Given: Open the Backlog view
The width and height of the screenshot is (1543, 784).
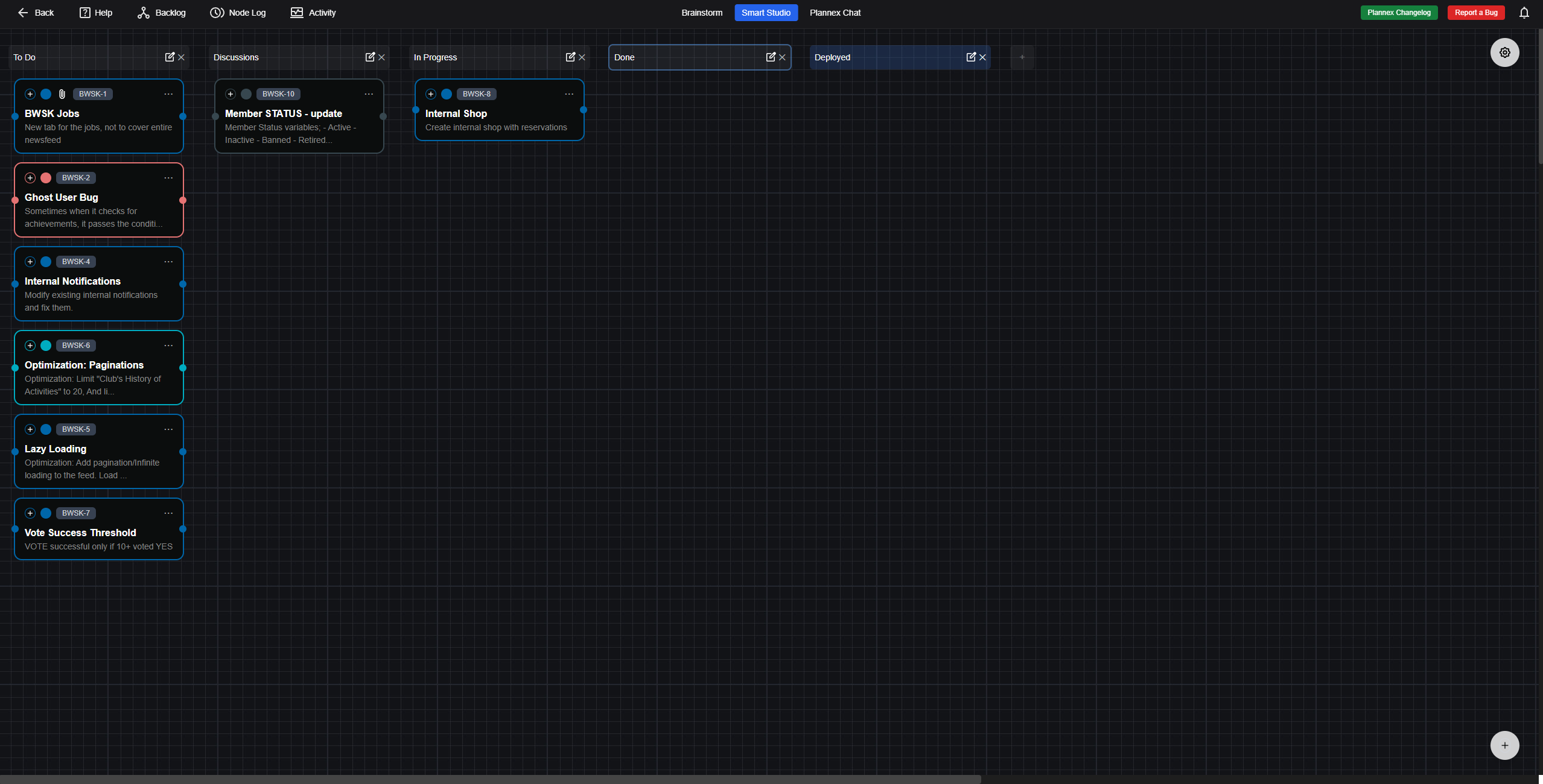Looking at the screenshot, I should click(161, 12).
